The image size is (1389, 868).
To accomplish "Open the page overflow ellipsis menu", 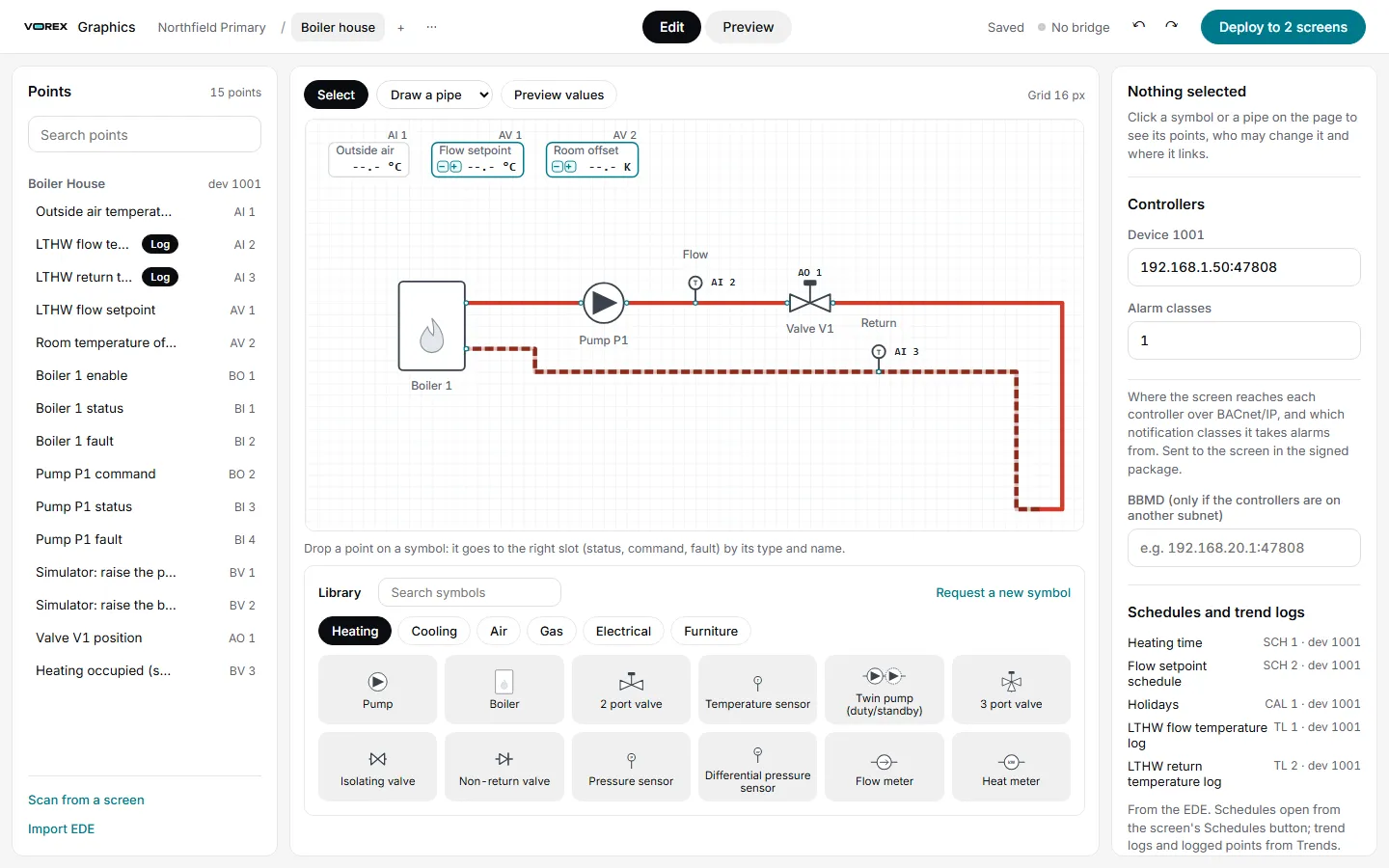I will pos(431,27).
